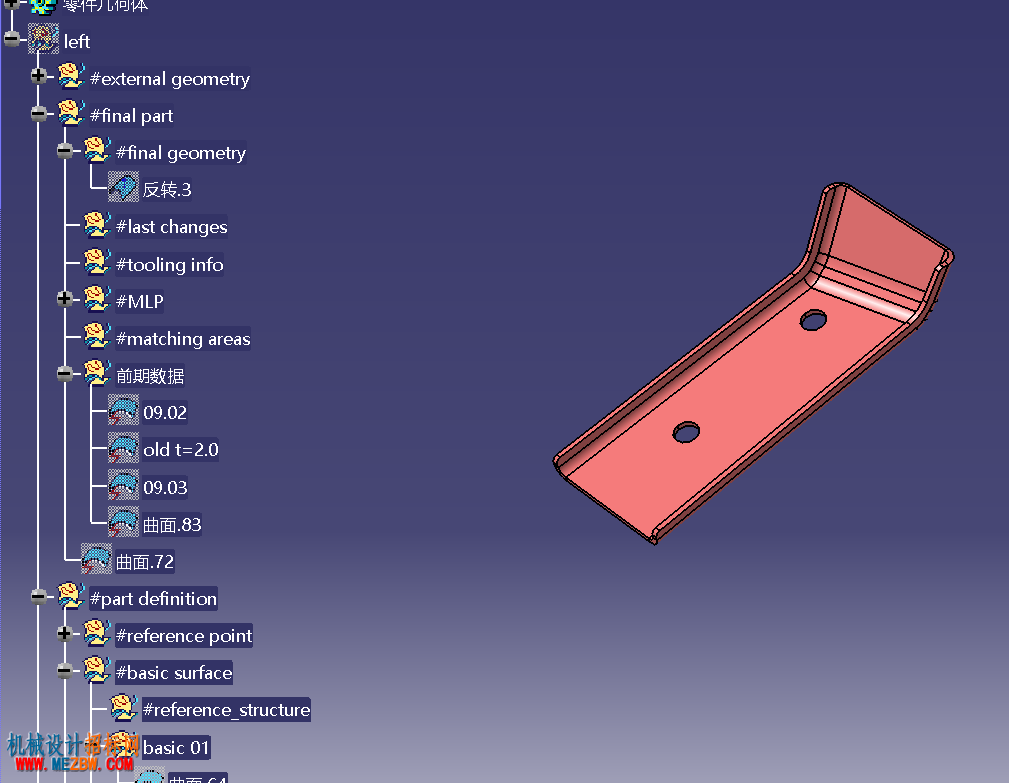This screenshot has height=783, width=1009.
Task: Collapse the #final part node
Action: (x=39, y=114)
